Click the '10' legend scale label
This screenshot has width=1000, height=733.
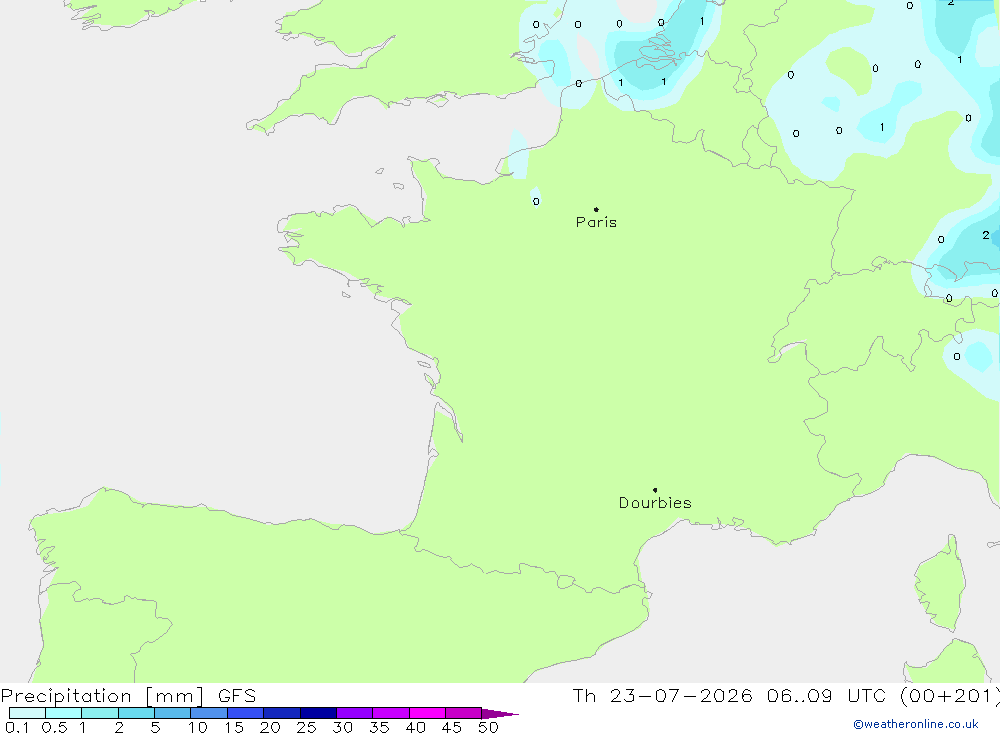(x=198, y=727)
